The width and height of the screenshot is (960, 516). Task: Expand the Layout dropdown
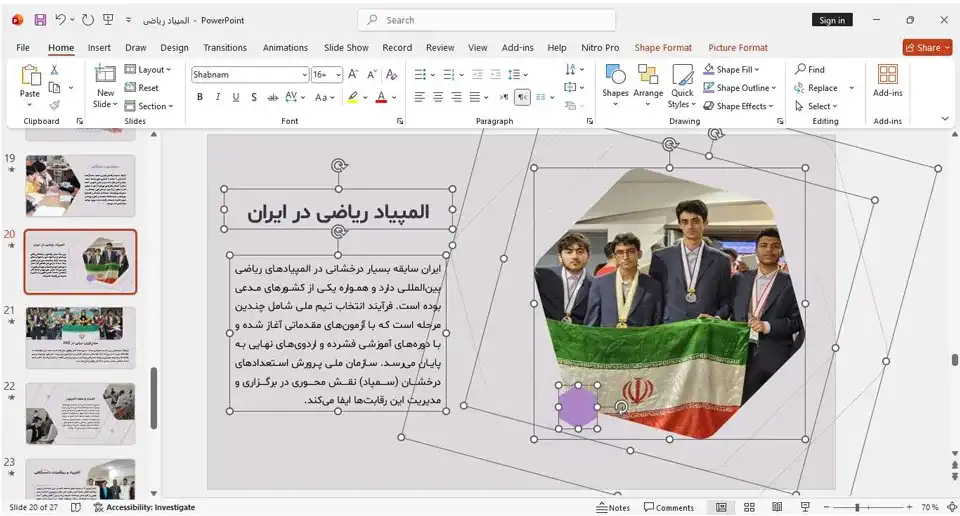point(148,70)
